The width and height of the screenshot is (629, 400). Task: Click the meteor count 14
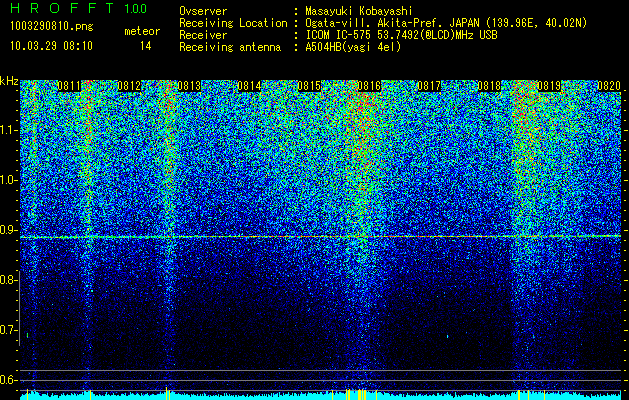click(145, 46)
